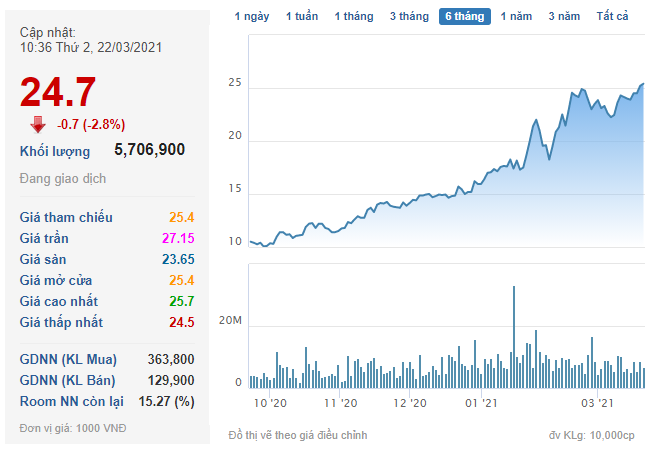
Task: Click the Giá cao nhất value 25.7
Action: coord(181,301)
